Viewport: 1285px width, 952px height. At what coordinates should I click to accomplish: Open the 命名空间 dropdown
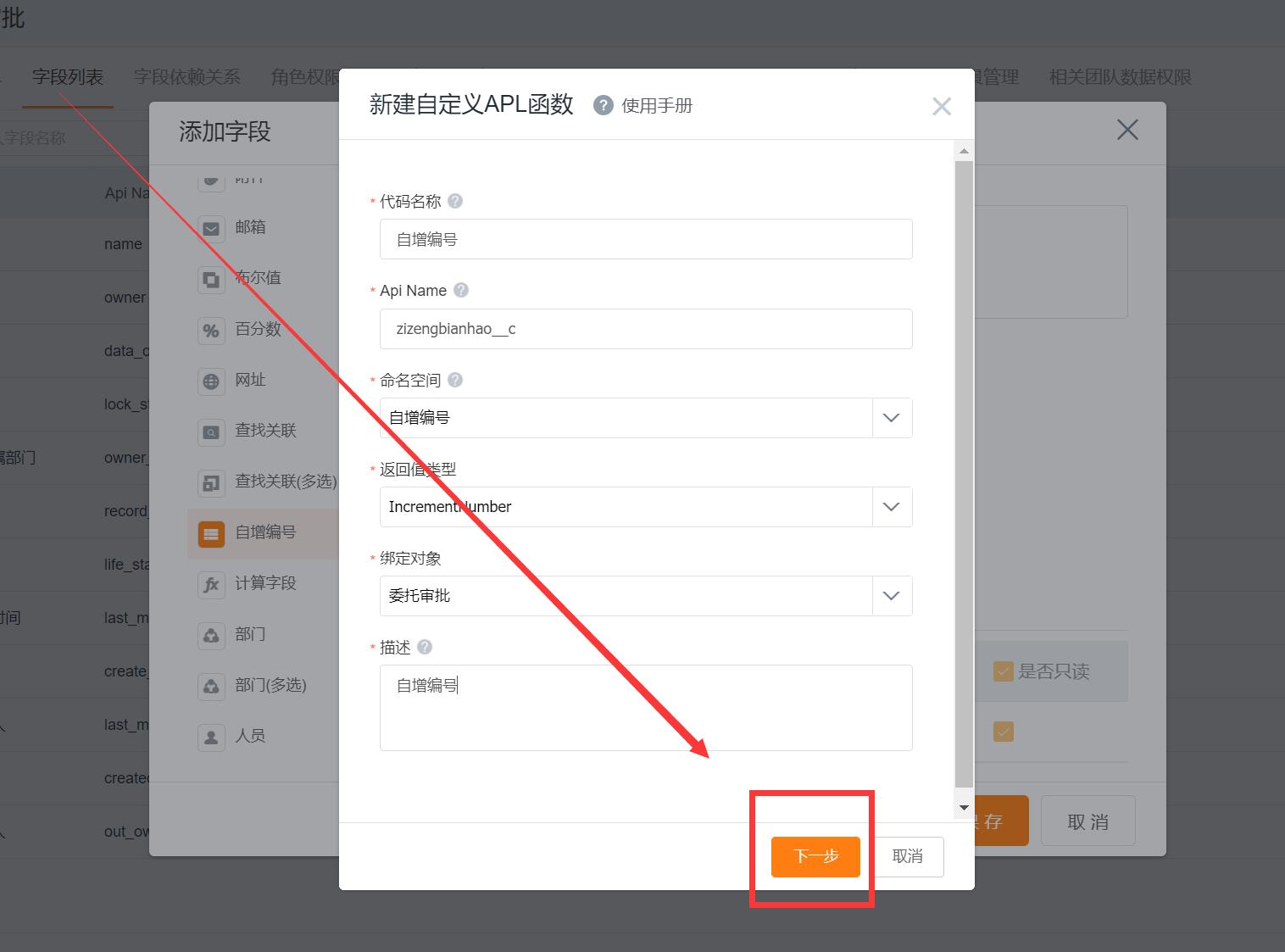tap(646, 418)
